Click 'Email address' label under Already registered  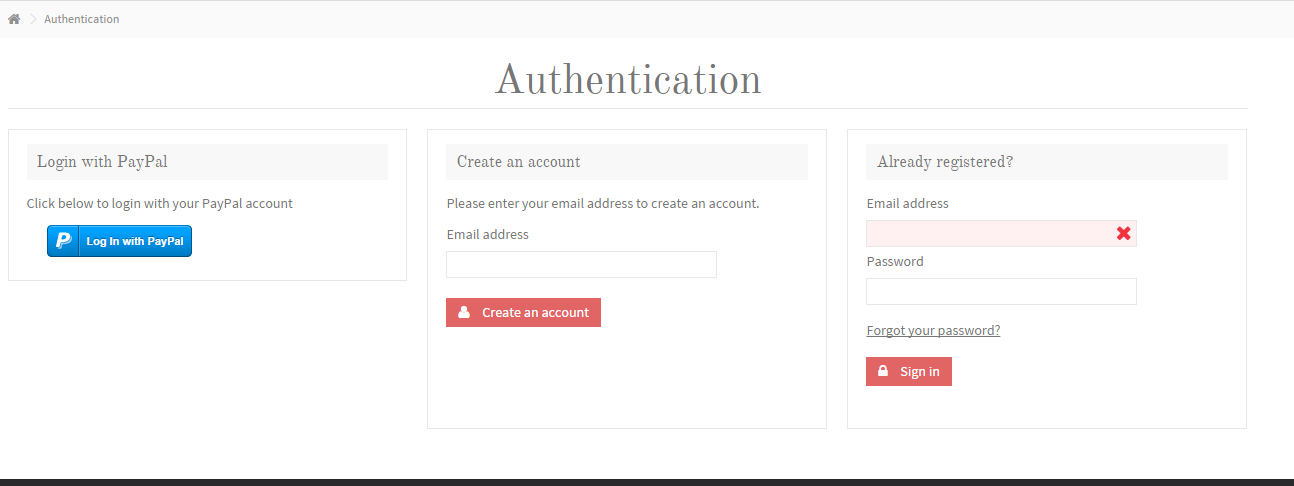coord(907,203)
